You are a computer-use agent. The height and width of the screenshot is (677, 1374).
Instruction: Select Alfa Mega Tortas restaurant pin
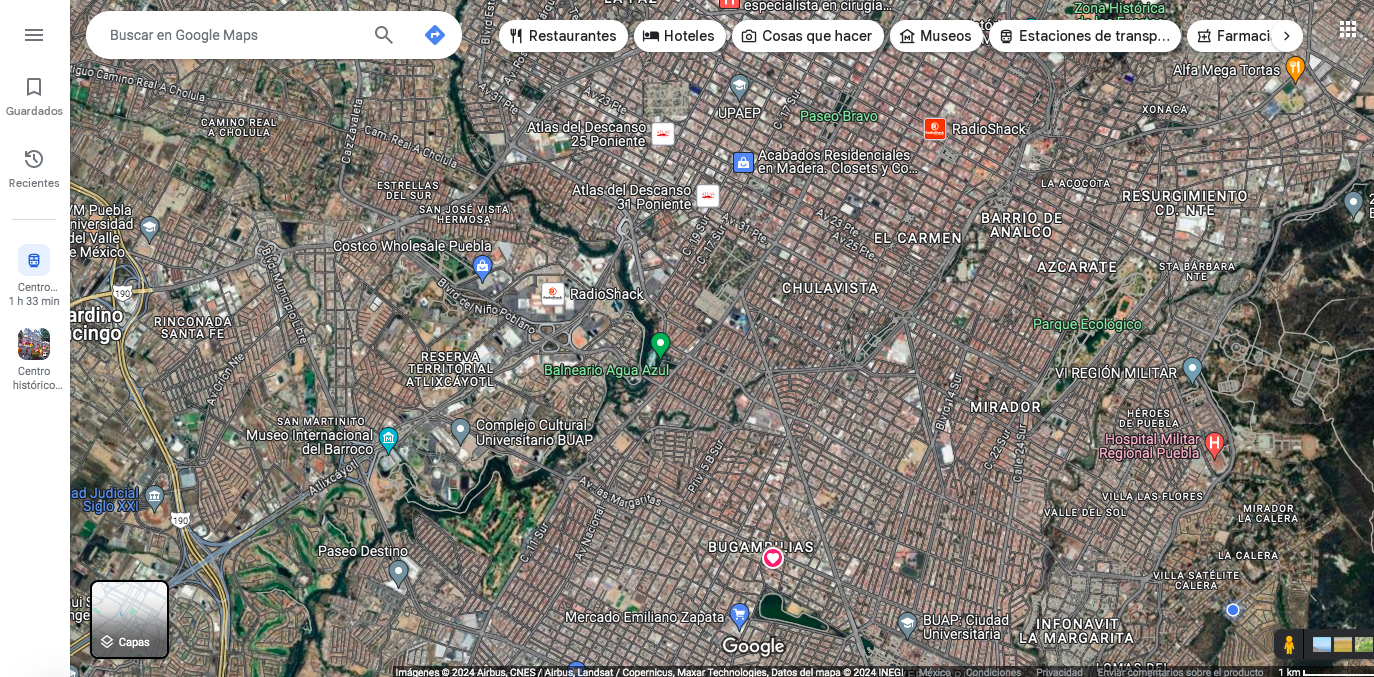(1295, 69)
